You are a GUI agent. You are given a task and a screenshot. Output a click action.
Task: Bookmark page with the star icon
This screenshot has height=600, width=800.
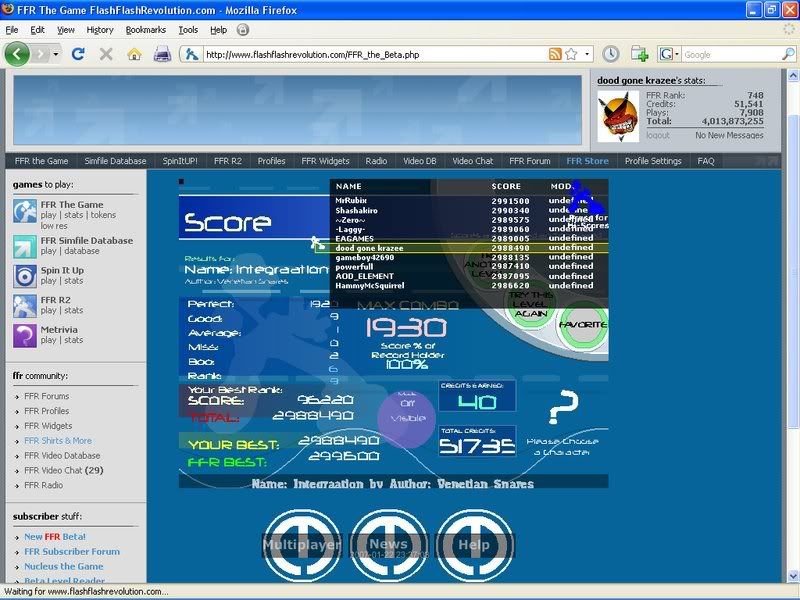(x=571, y=54)
